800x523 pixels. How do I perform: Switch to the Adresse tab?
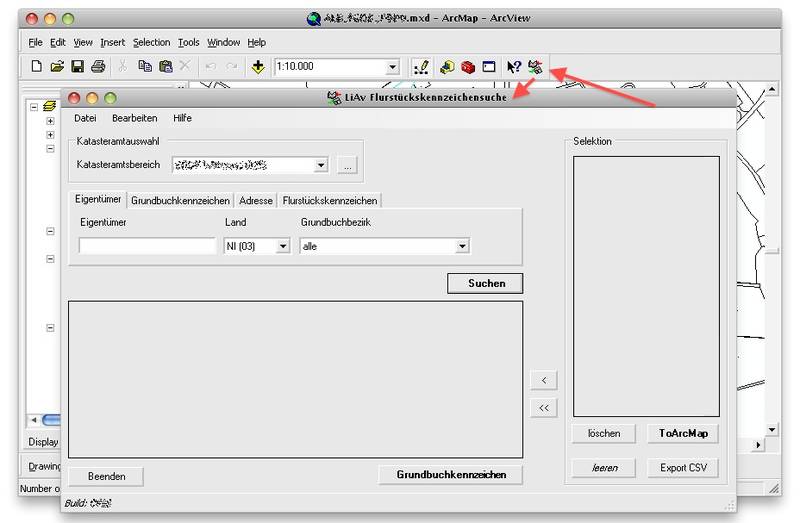(256, 201)
